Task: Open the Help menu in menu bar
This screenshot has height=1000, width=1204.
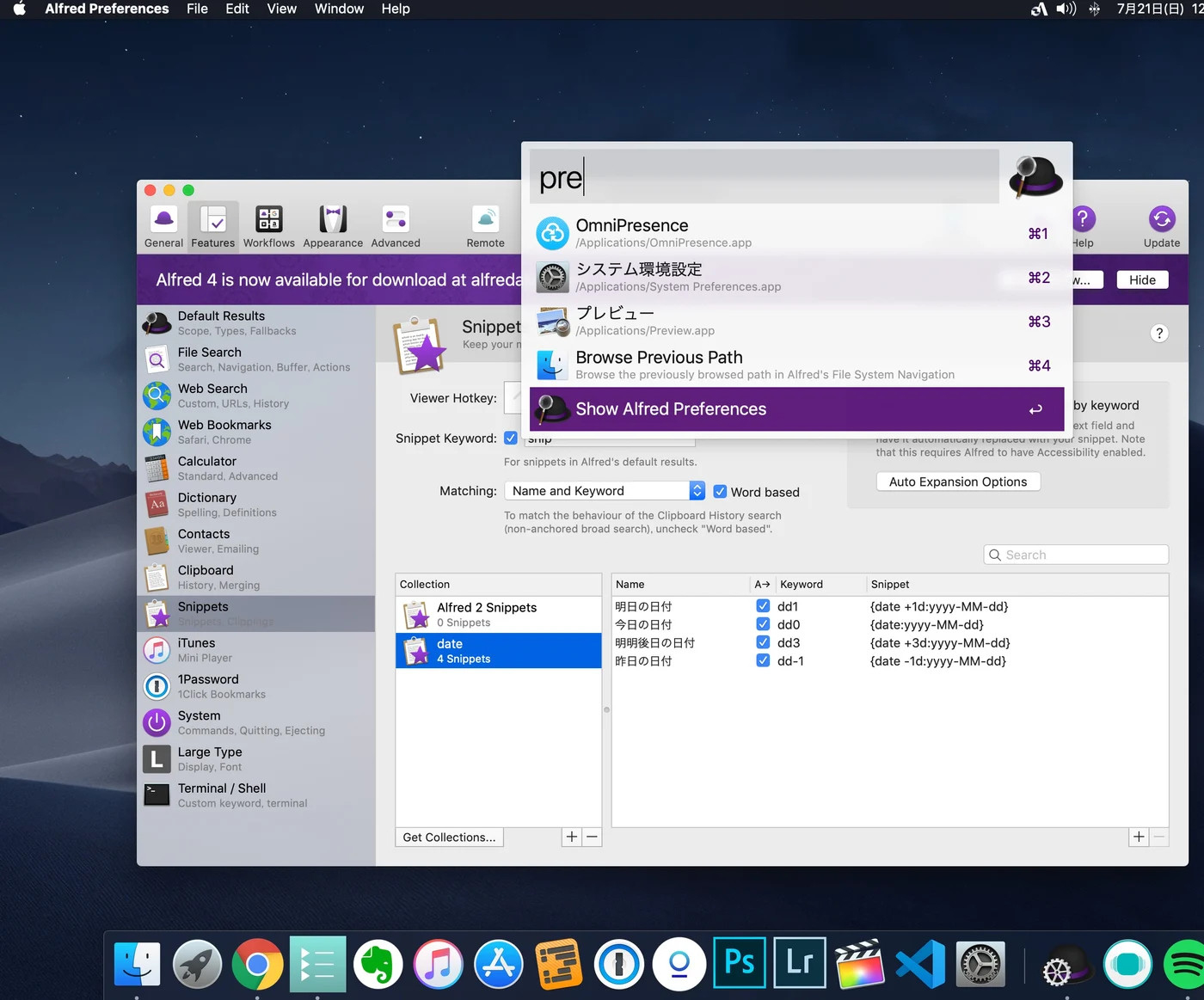Action: [x=396, y=9]
